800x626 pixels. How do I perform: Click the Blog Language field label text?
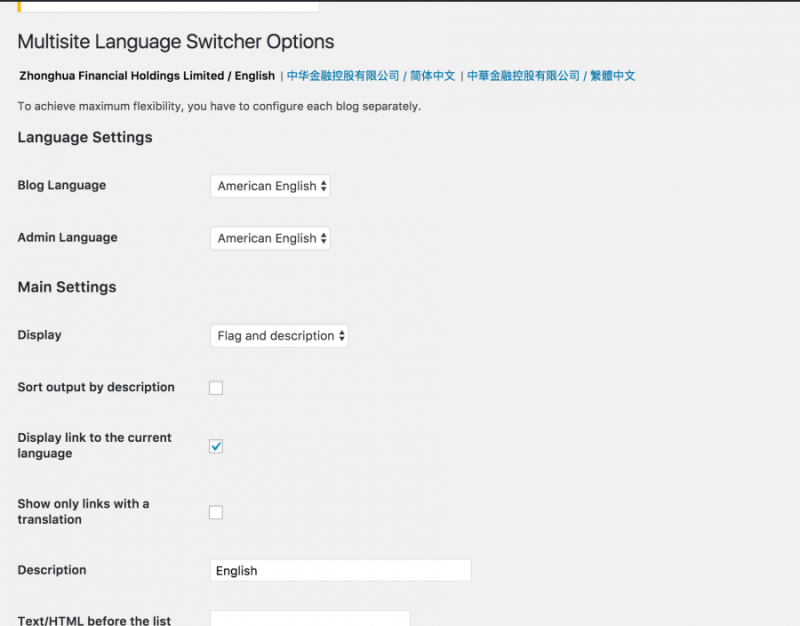coord(62,185)
